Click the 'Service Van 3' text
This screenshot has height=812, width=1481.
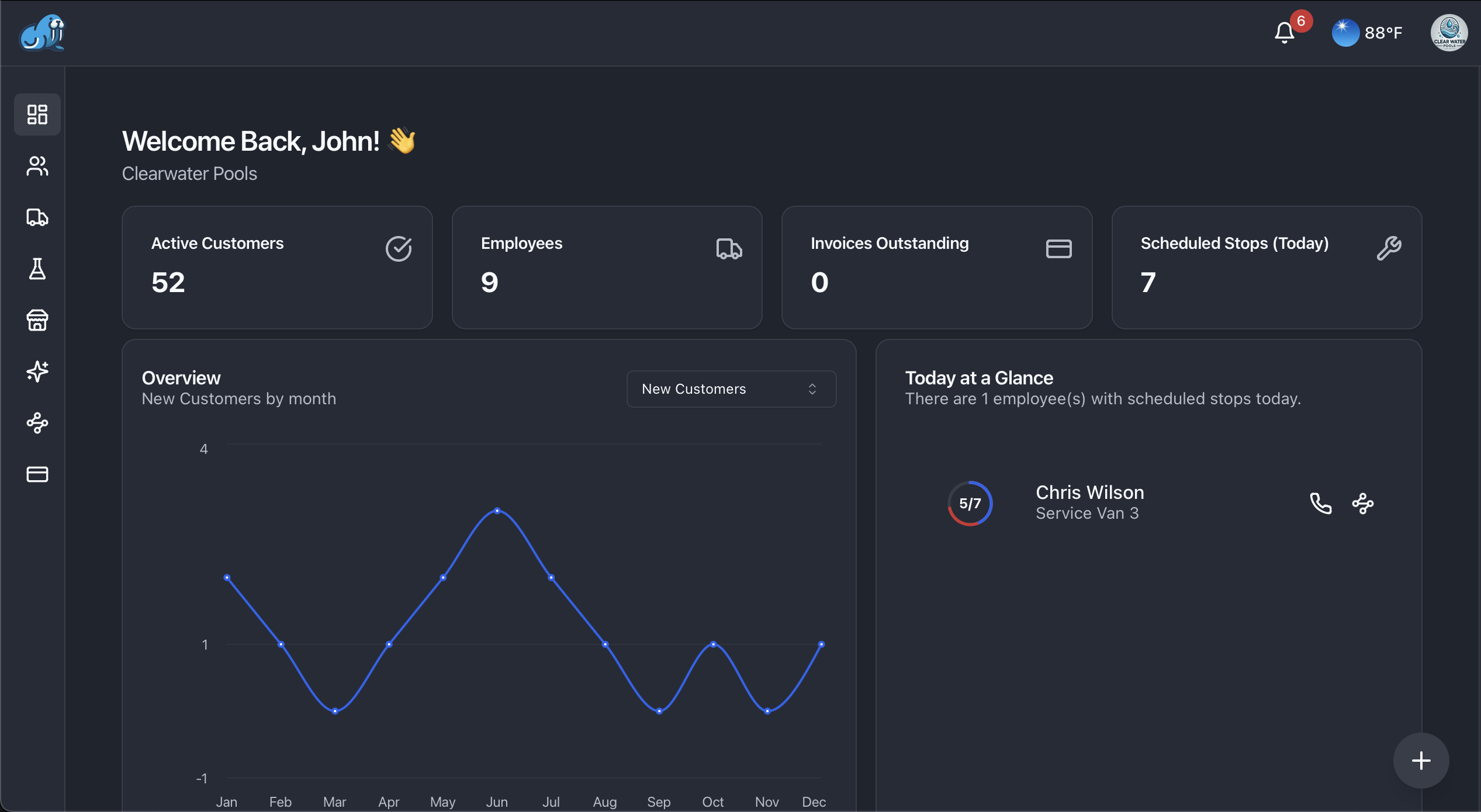[x=1087, y=513]
